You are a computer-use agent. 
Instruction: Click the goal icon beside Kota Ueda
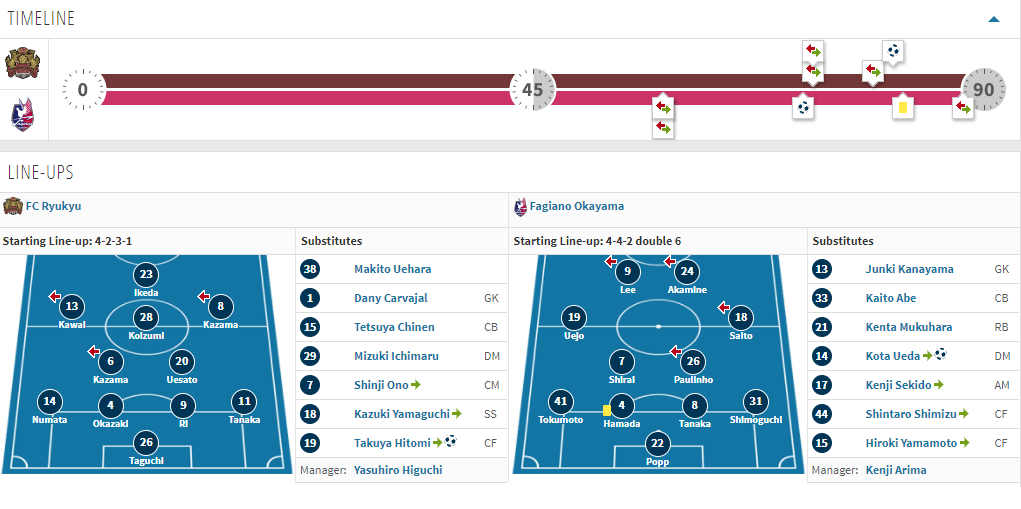tap(941, 355)
